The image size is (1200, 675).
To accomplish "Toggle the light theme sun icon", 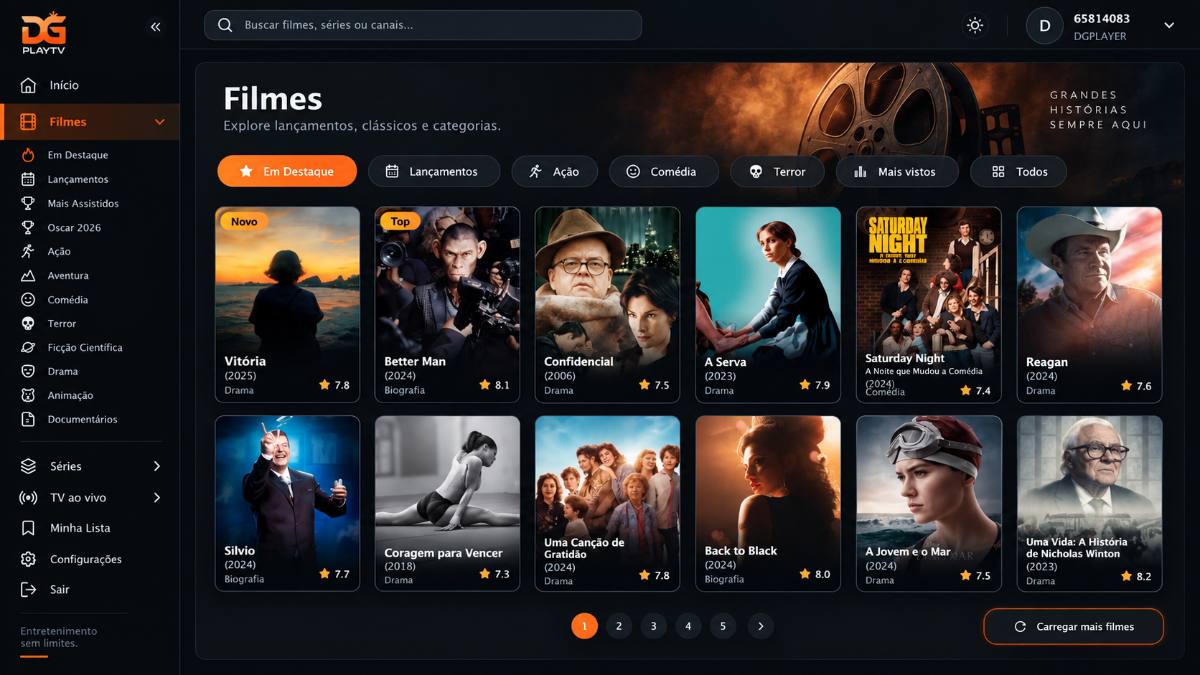I will (x=975, y=26).
